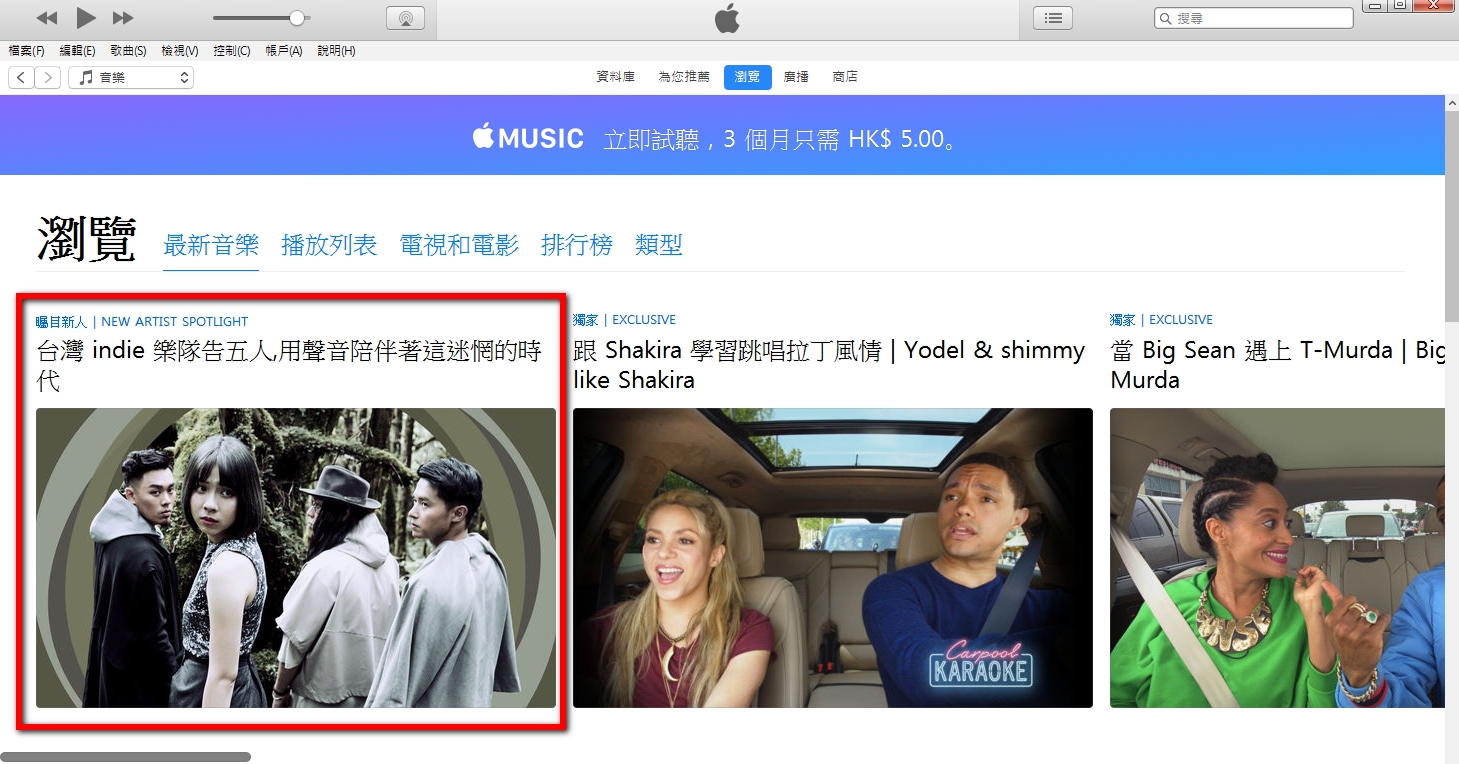Click the back navigation arrow

click(x=21, y=78)
